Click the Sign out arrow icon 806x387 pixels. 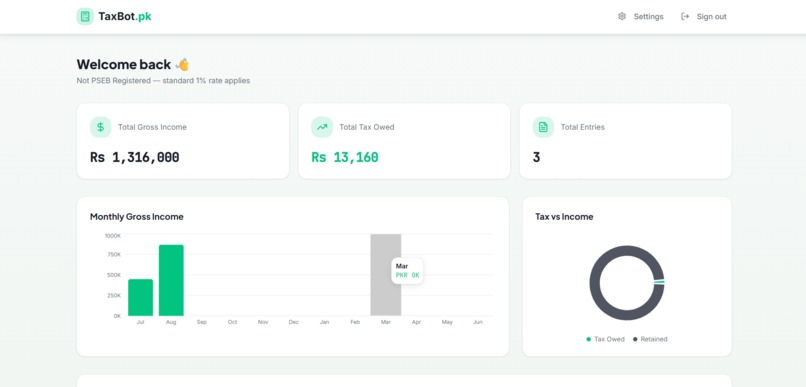[x=685, y=16]
